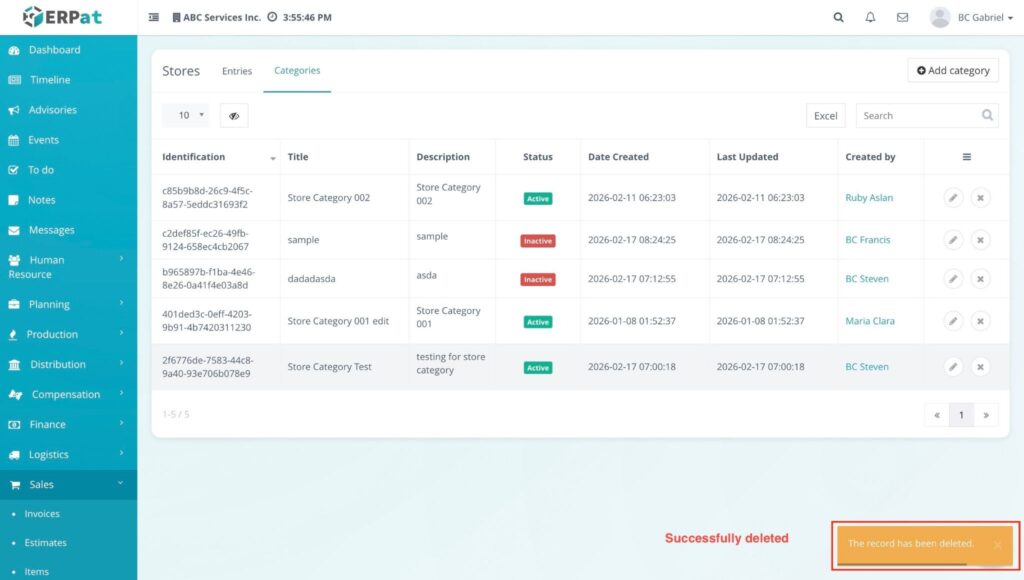
Task: Open the mail envelope icon
Action: point(902,17)
